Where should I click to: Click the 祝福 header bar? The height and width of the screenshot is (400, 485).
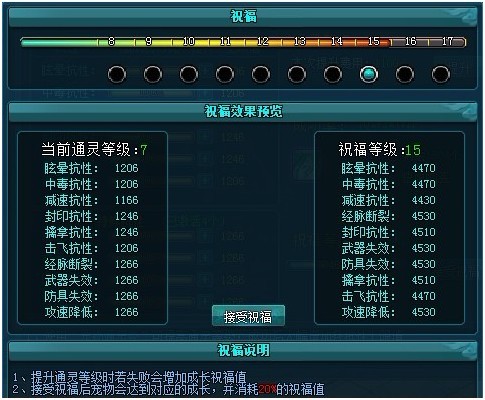[243, 17]
